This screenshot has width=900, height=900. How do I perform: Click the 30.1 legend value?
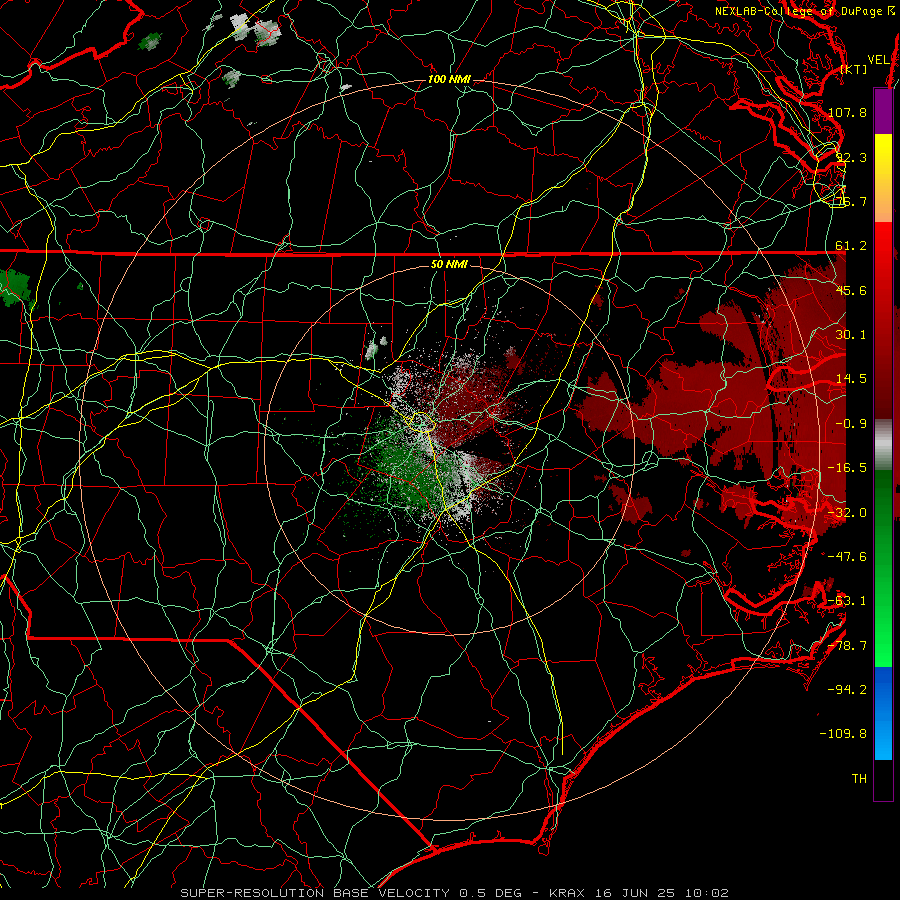[851, 335]
